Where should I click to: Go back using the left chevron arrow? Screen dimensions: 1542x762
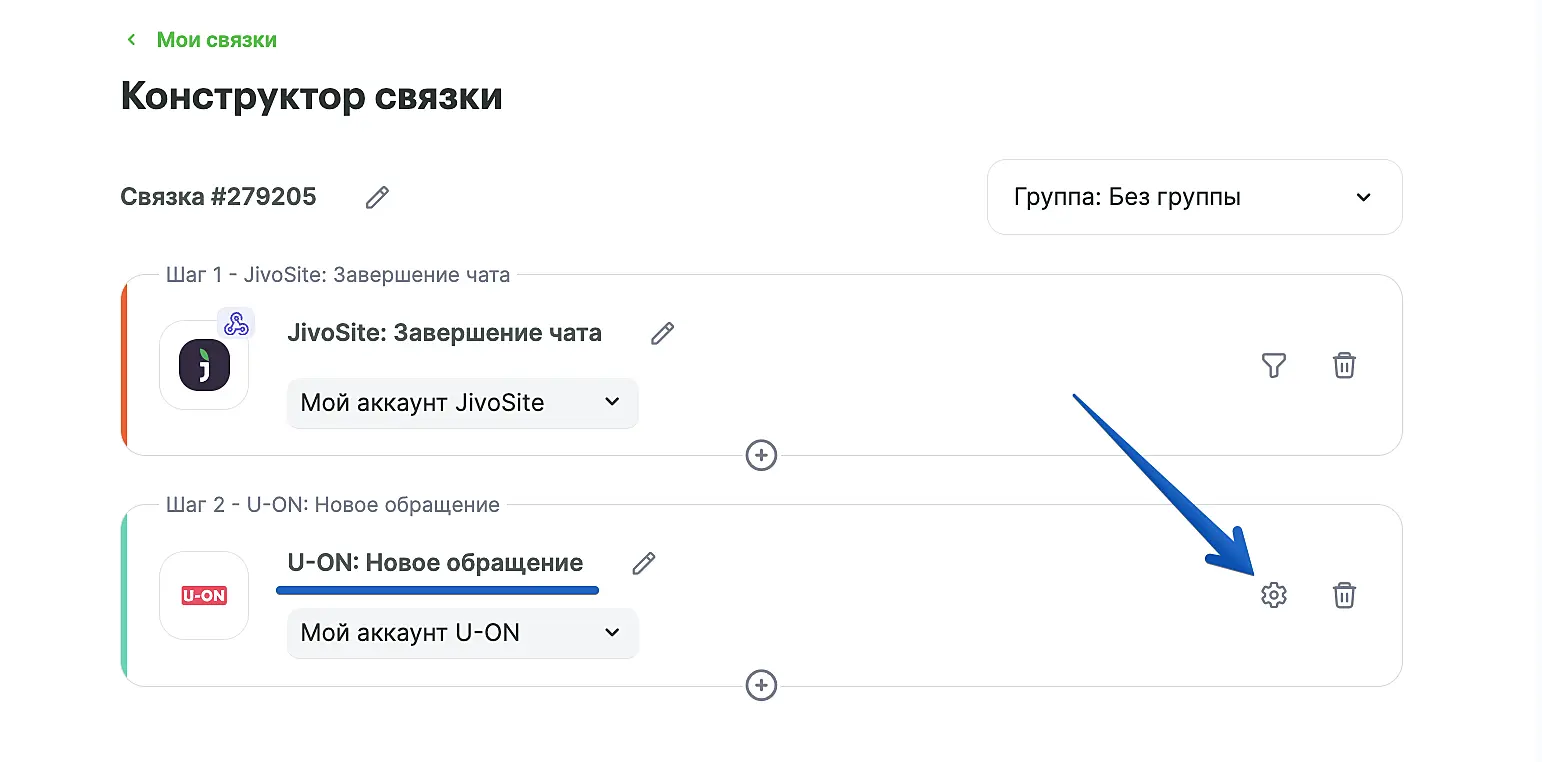click(131, 40)
